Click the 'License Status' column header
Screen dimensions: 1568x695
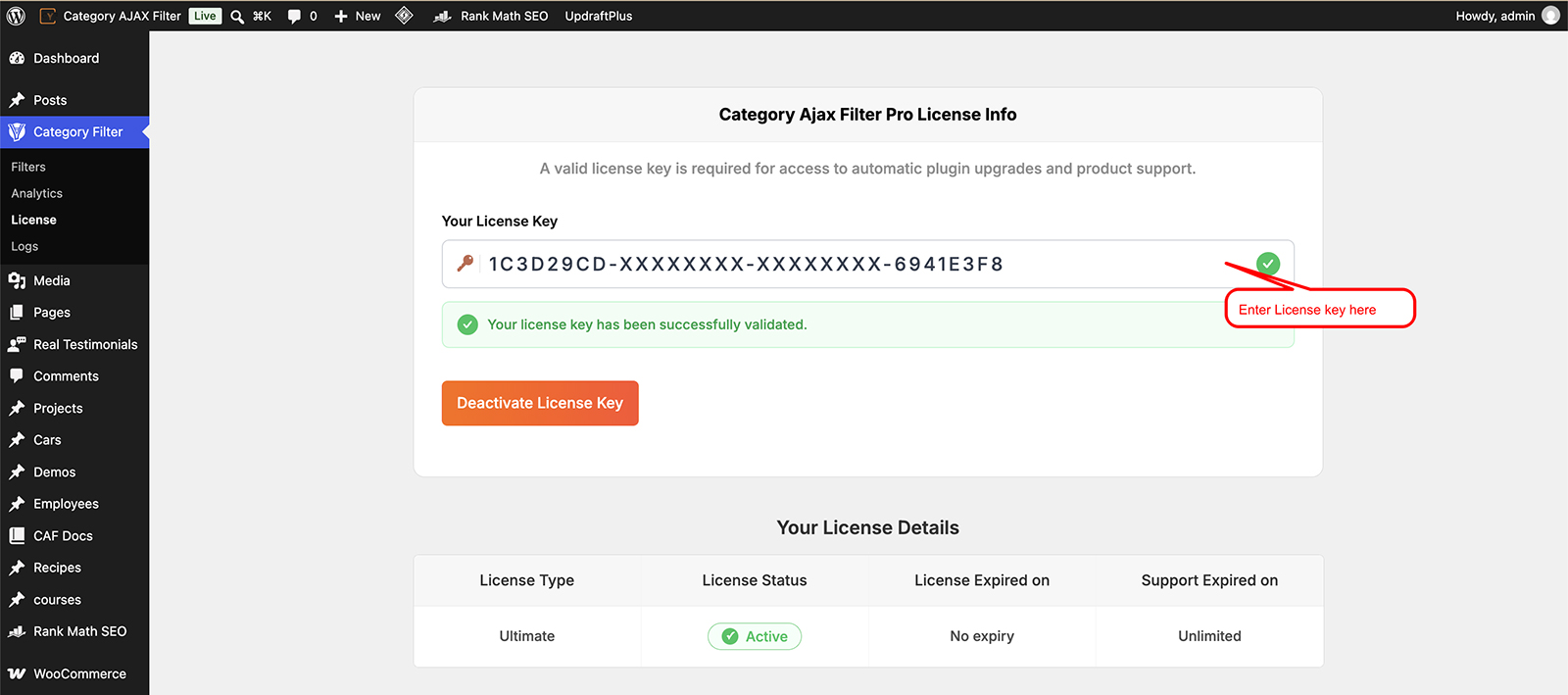[x=755, y=580]
